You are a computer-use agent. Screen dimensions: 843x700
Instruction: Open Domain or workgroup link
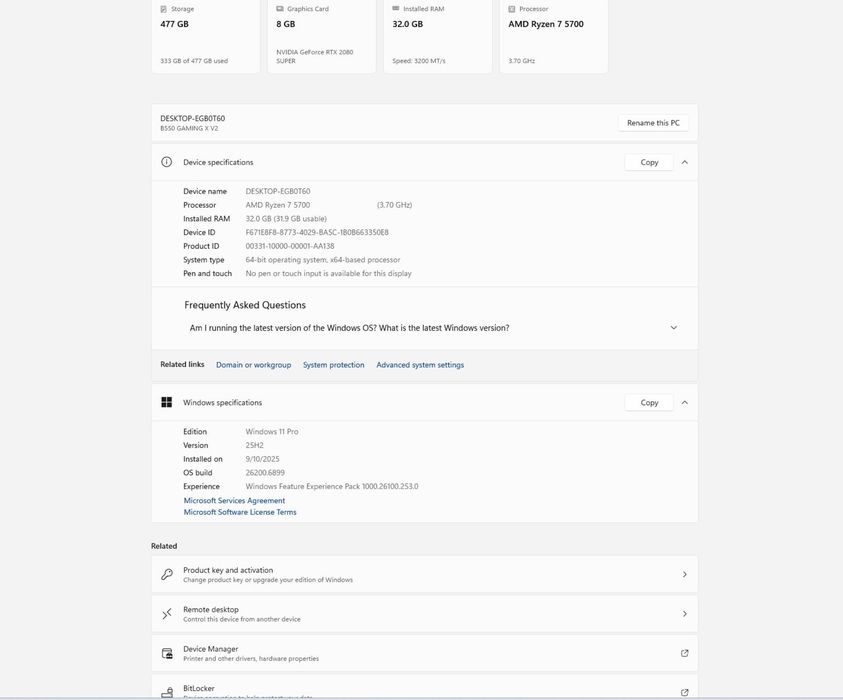click(x=253, y=365)
